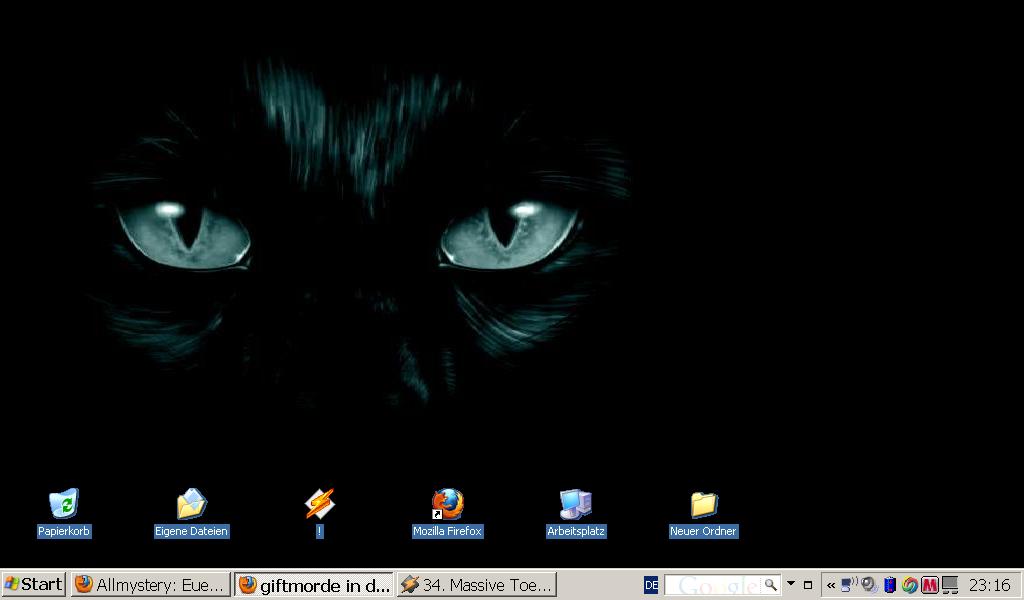1024x600 pixels.
Task: Click the network computers tray icon
Action: (950, 585)
